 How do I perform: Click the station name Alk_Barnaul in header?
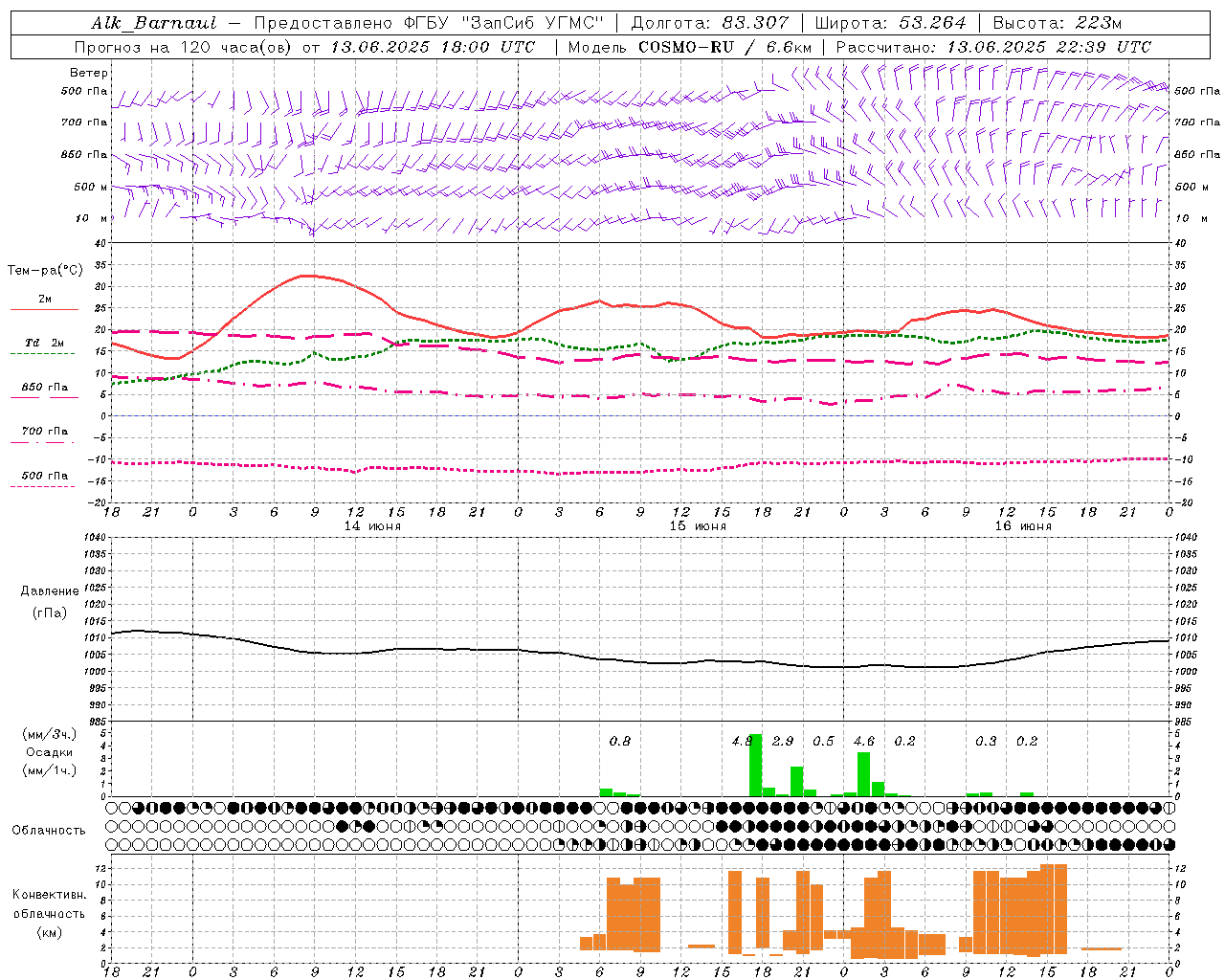click(x=154, y=23)
